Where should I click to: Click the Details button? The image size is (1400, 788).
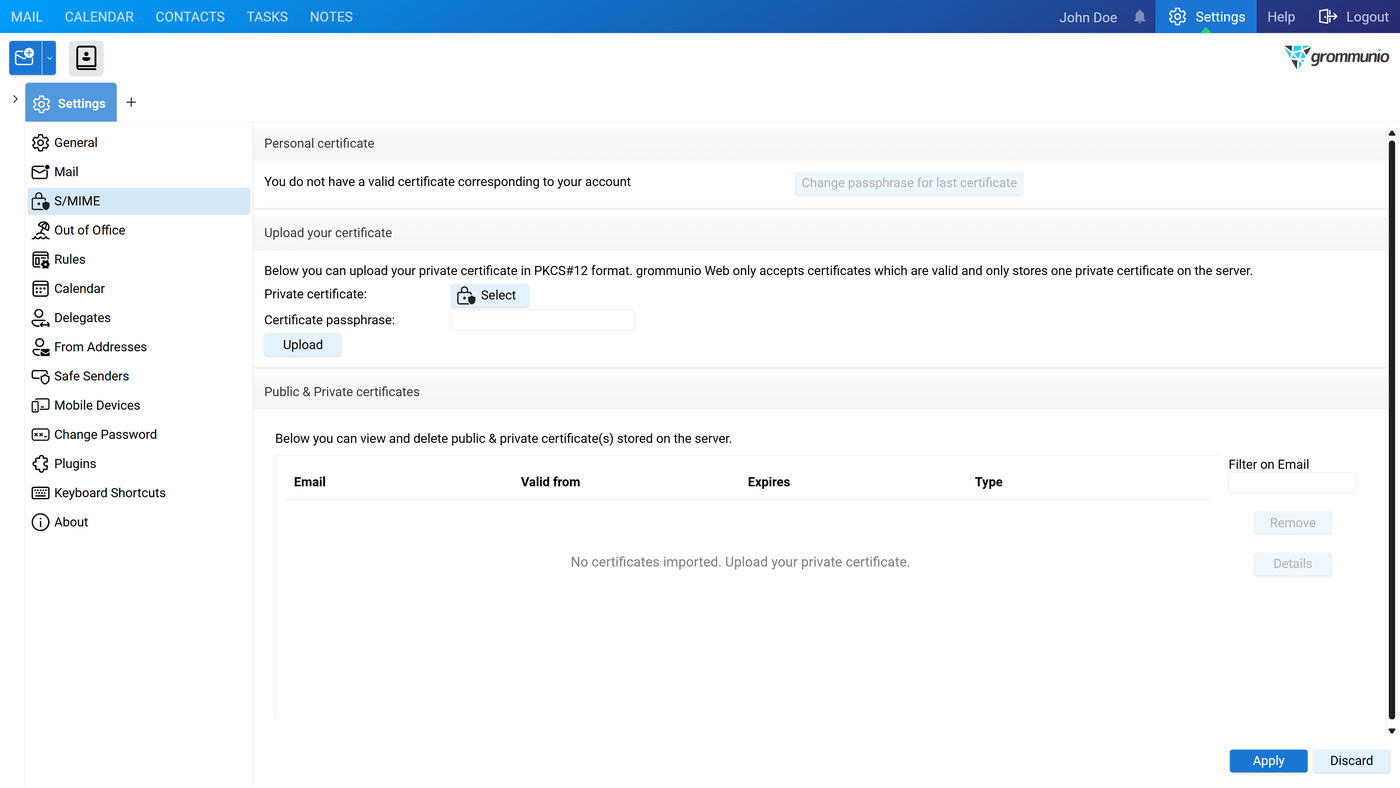(1293, 564)
